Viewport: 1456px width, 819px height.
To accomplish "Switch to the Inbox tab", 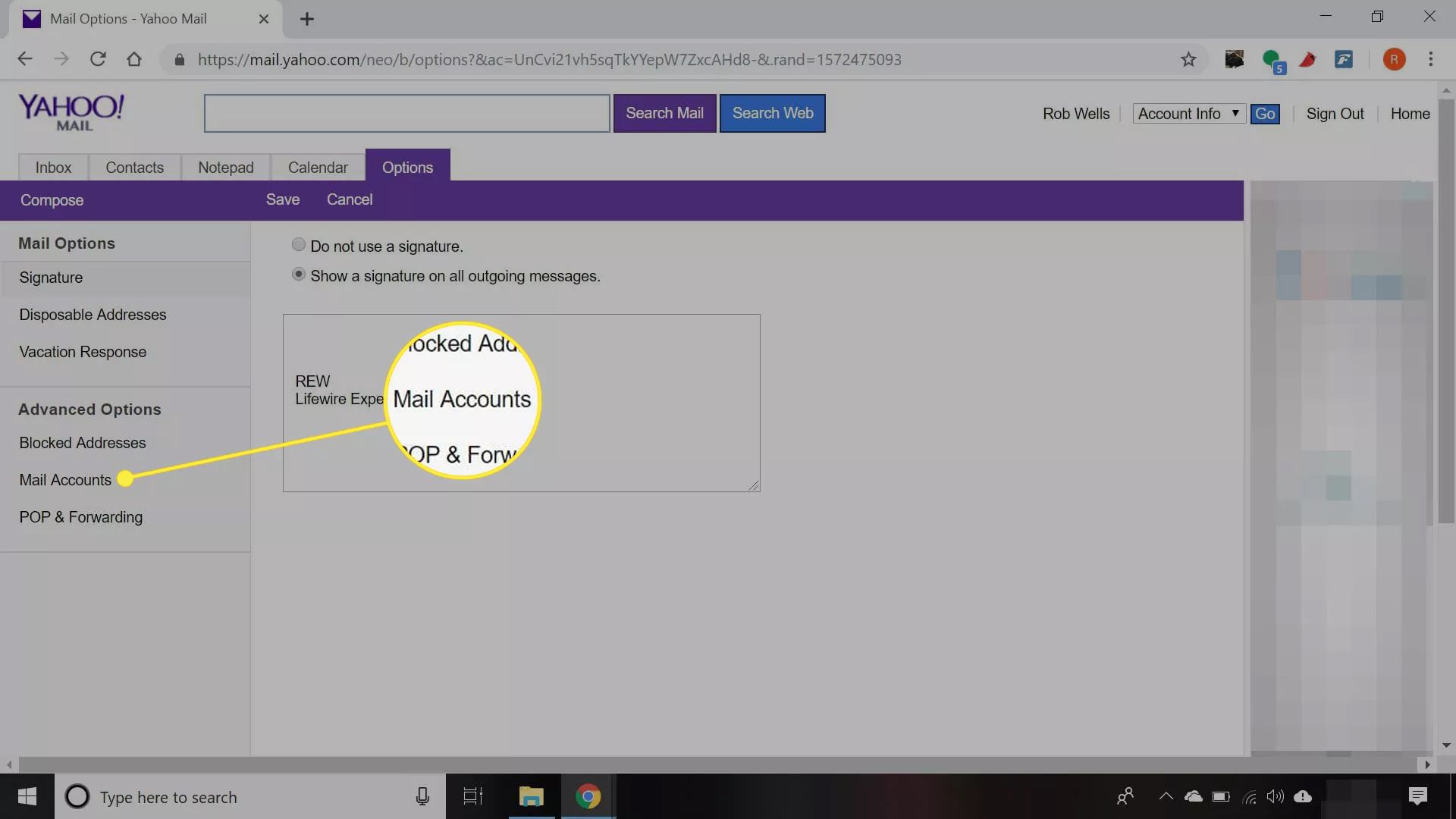I will click(53, 168).
